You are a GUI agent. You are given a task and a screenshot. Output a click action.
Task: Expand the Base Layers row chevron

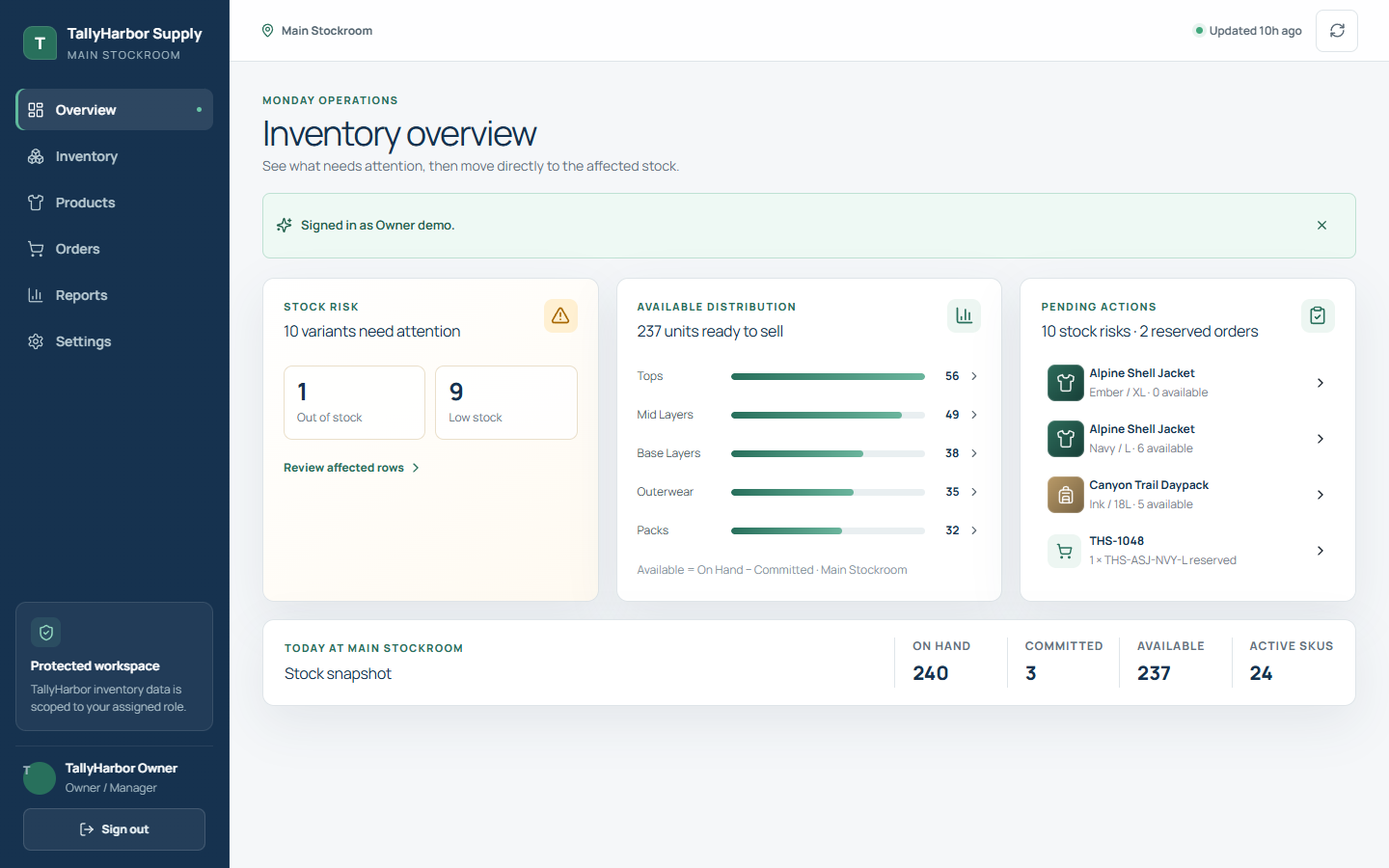coord(974,453)
